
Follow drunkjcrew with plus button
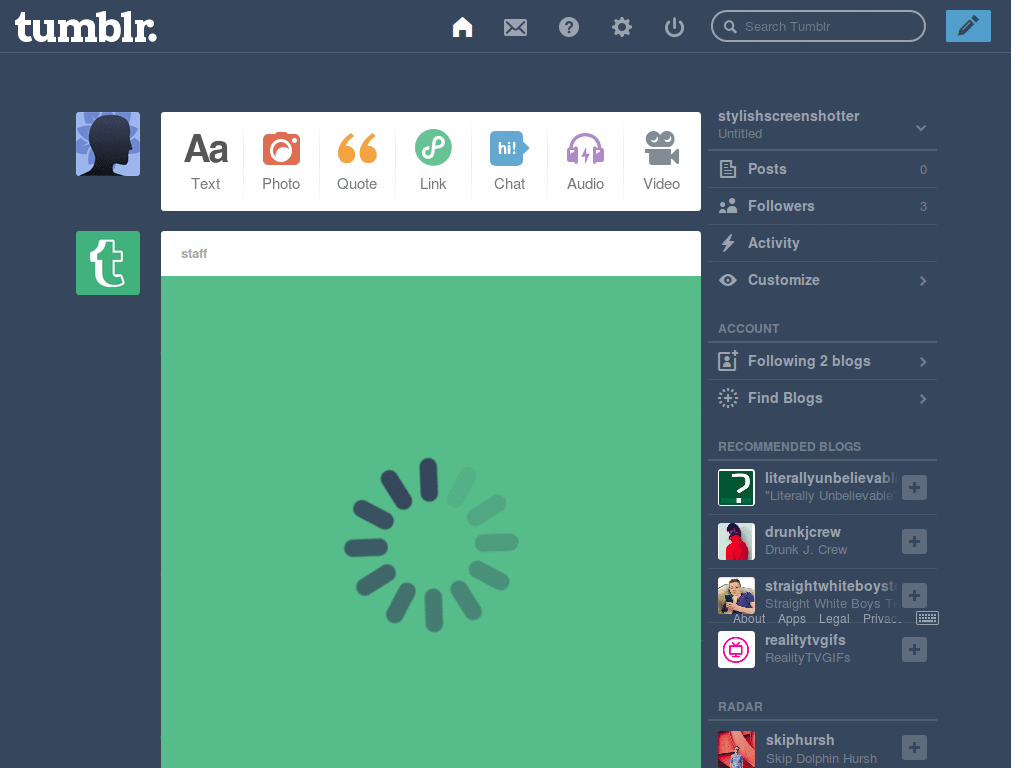[x=914, y=541]
